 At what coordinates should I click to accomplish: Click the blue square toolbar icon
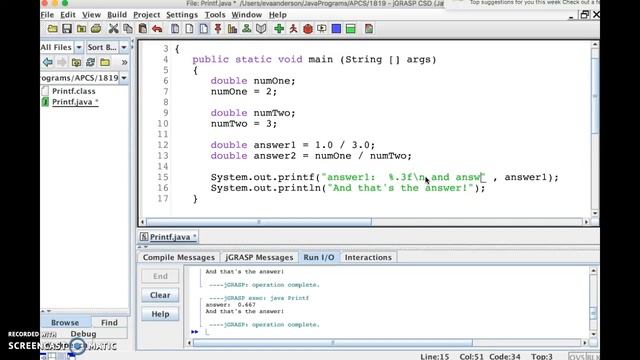(x=336, y=29)
